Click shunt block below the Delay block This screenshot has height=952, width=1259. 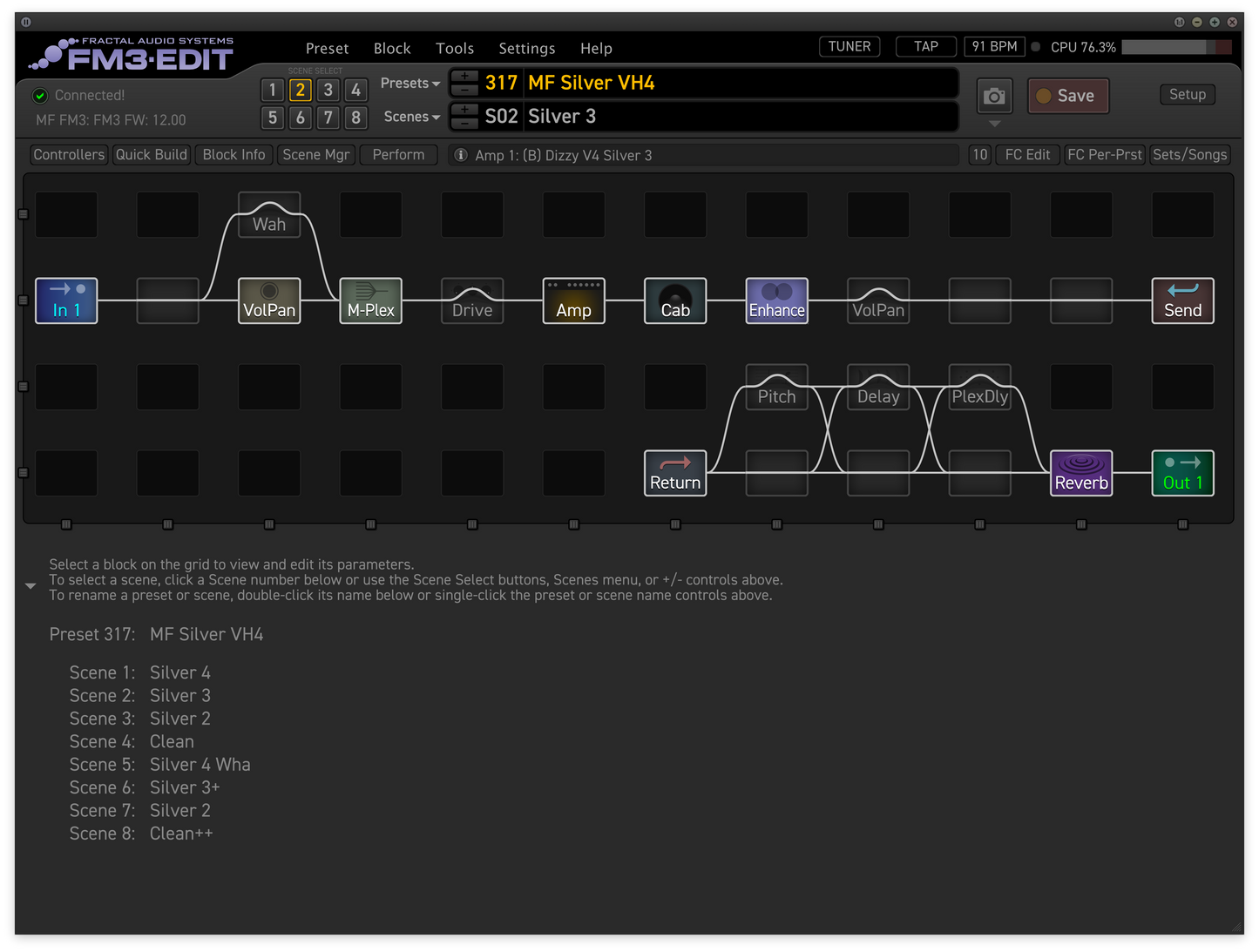pos(878,473)
